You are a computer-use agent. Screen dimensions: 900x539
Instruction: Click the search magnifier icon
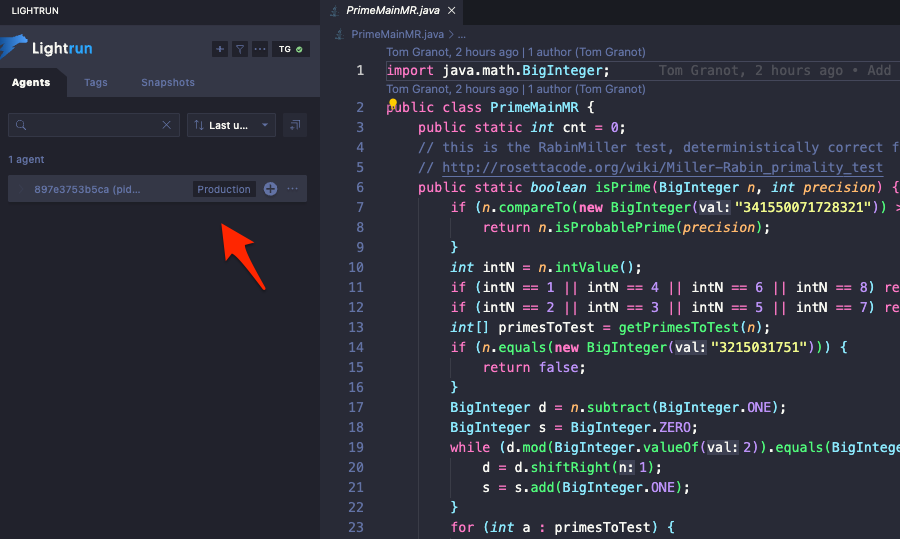[x=21, y=125]
